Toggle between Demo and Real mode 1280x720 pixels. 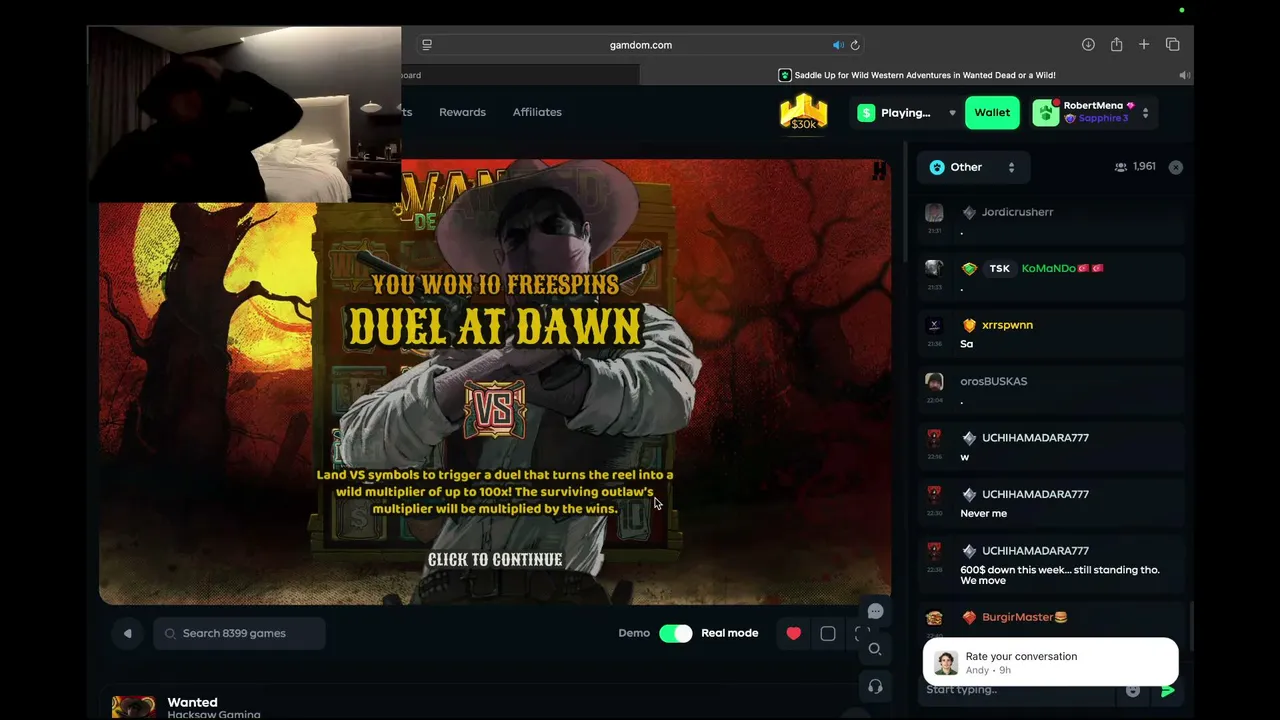[675, 633]
